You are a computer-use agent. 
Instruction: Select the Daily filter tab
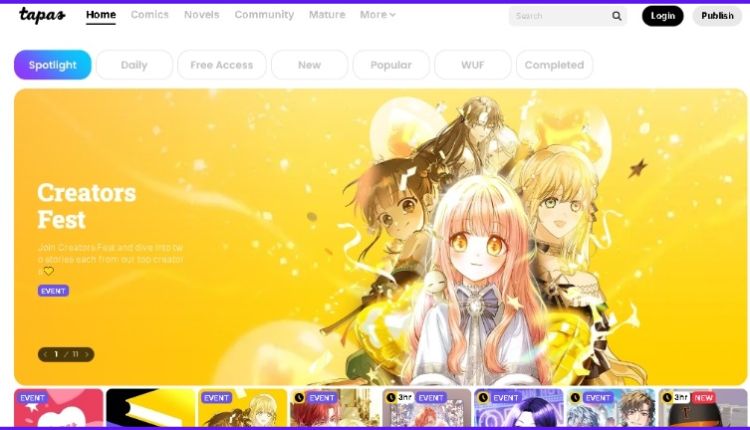(x=134, y=65)
